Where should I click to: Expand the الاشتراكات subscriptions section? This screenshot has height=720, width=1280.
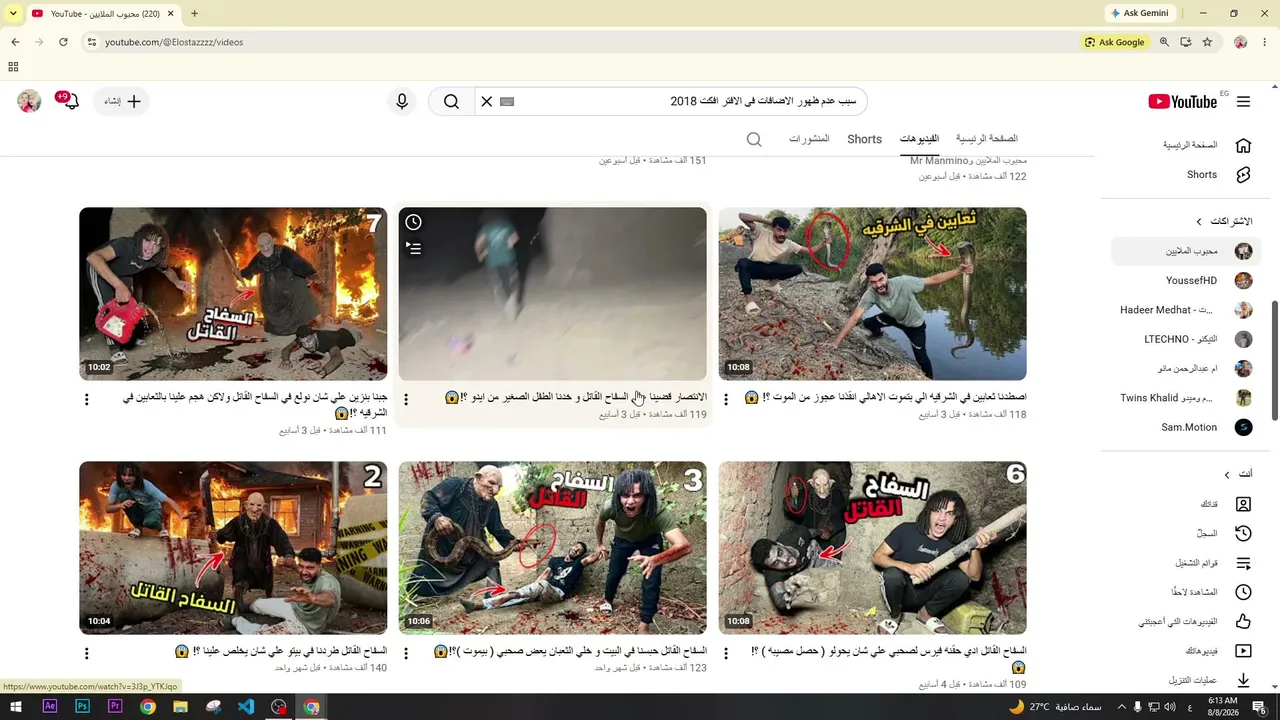[x=1224, y=221]
